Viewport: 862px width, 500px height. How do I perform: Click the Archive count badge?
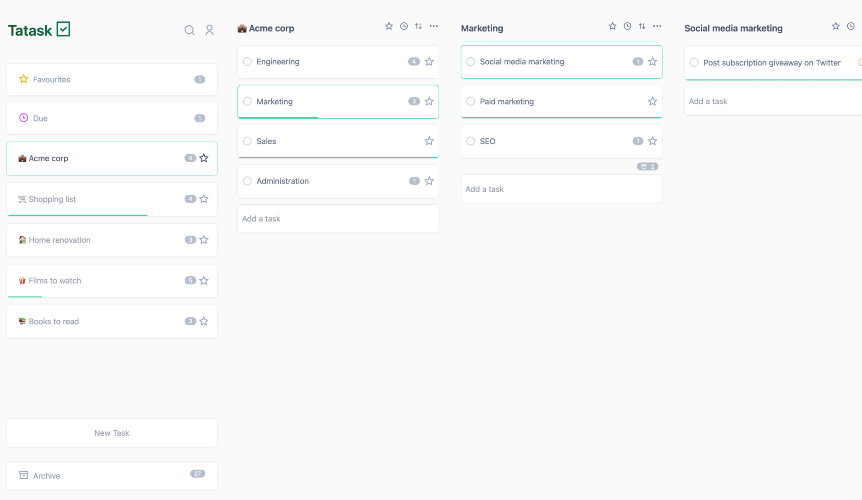click(x=197, y=474)
